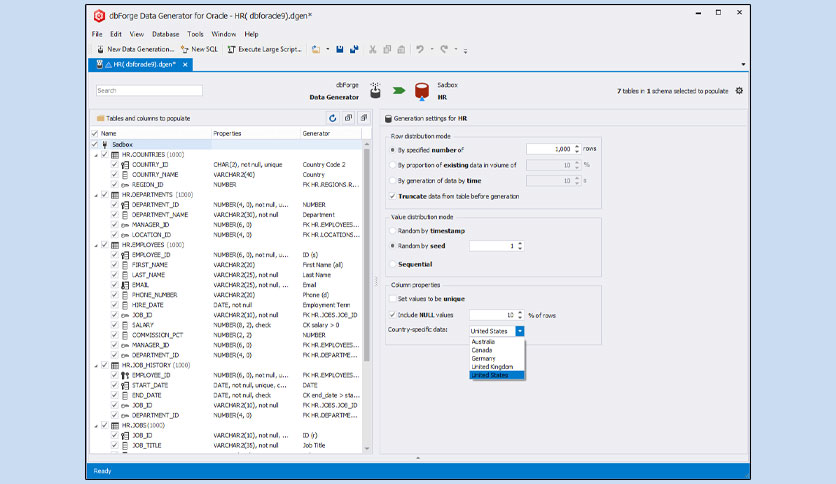The width and height of the screenshot is (836, 484).
Task: Click the Data Generator source icon
Action: [x=375, y=91]
